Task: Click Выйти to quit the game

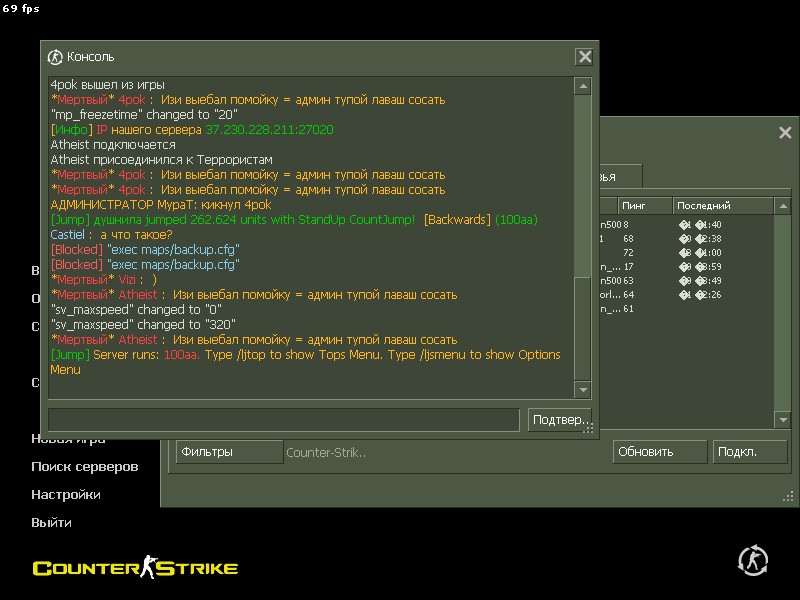Action: pos(52,522)
